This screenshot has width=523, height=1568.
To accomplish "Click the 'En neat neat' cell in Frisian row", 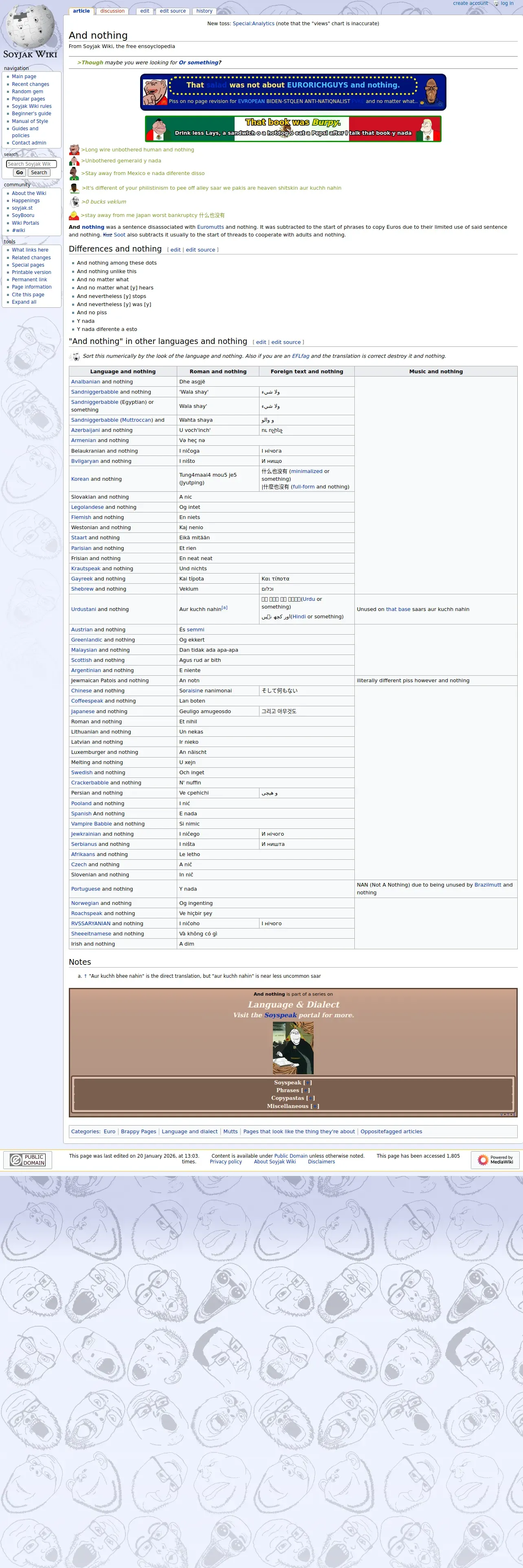I will pos(266,558).
